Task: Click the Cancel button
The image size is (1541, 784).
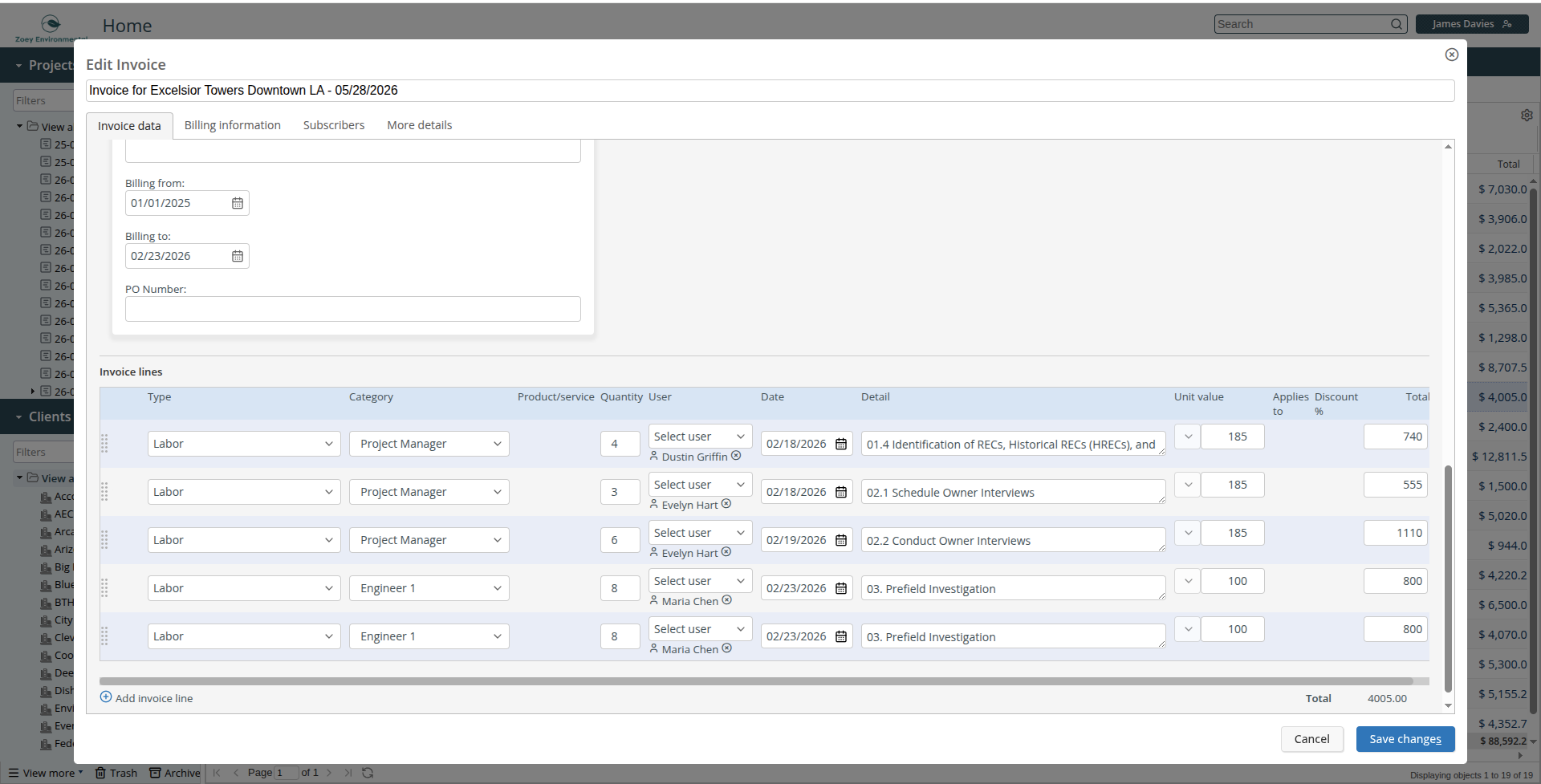Action: point(1311,739)
